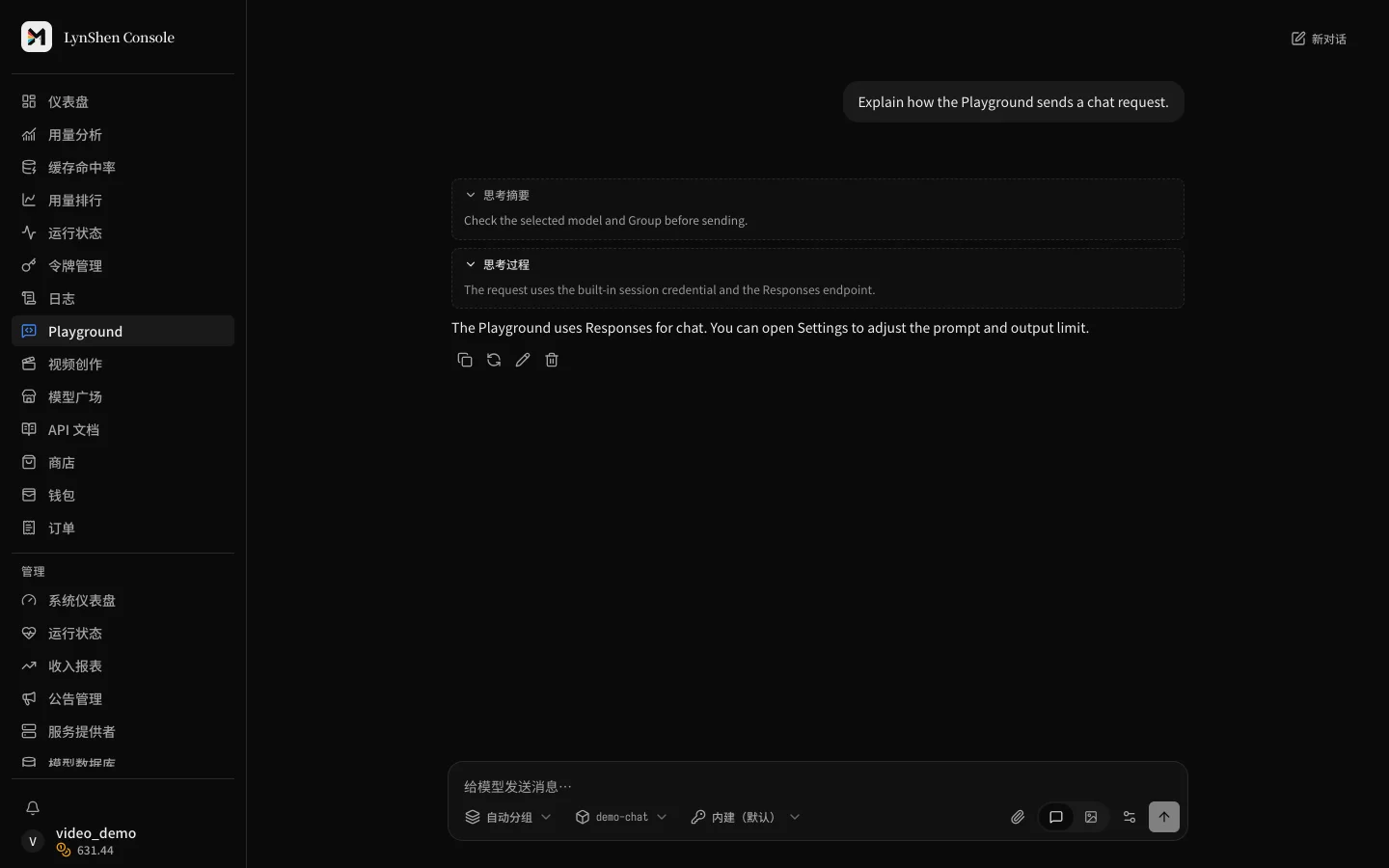Screen dimensions: 1389x868
Task: Open 收入报表 in the sidebar
Action: [x=123, y=665]
